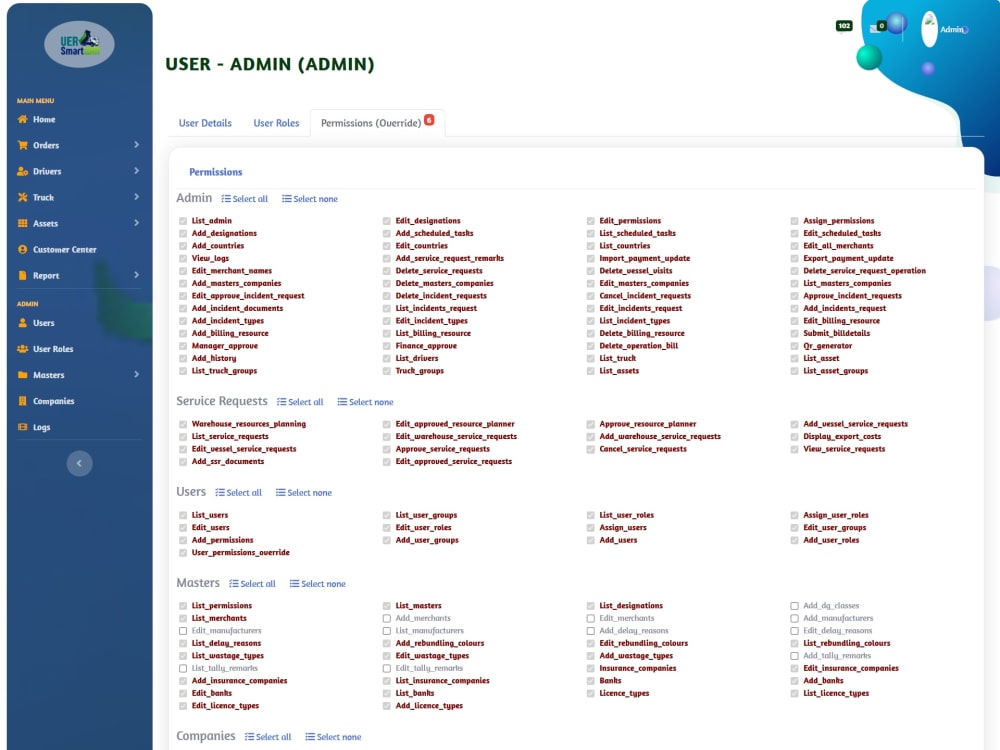Image resolution: width=1000 pixels, height=750 pixels.
Task: Toggle the User_permissions_override checkbox
Action: [183, 553]
